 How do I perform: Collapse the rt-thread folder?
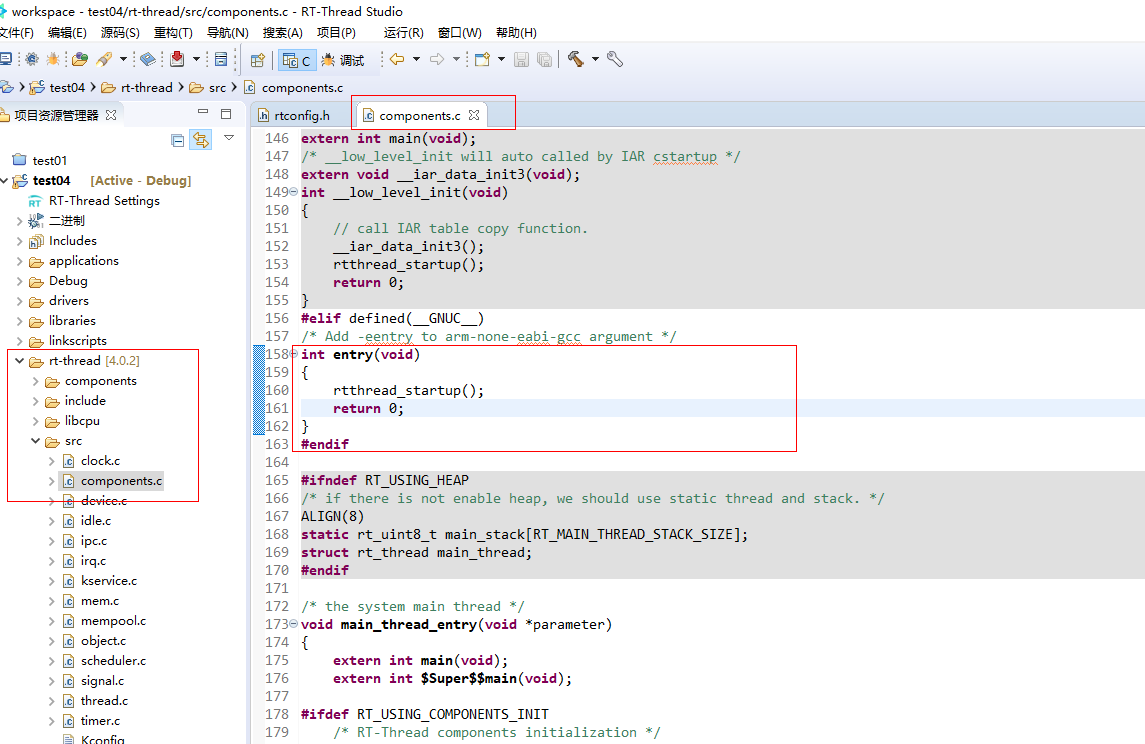(19, 361)
